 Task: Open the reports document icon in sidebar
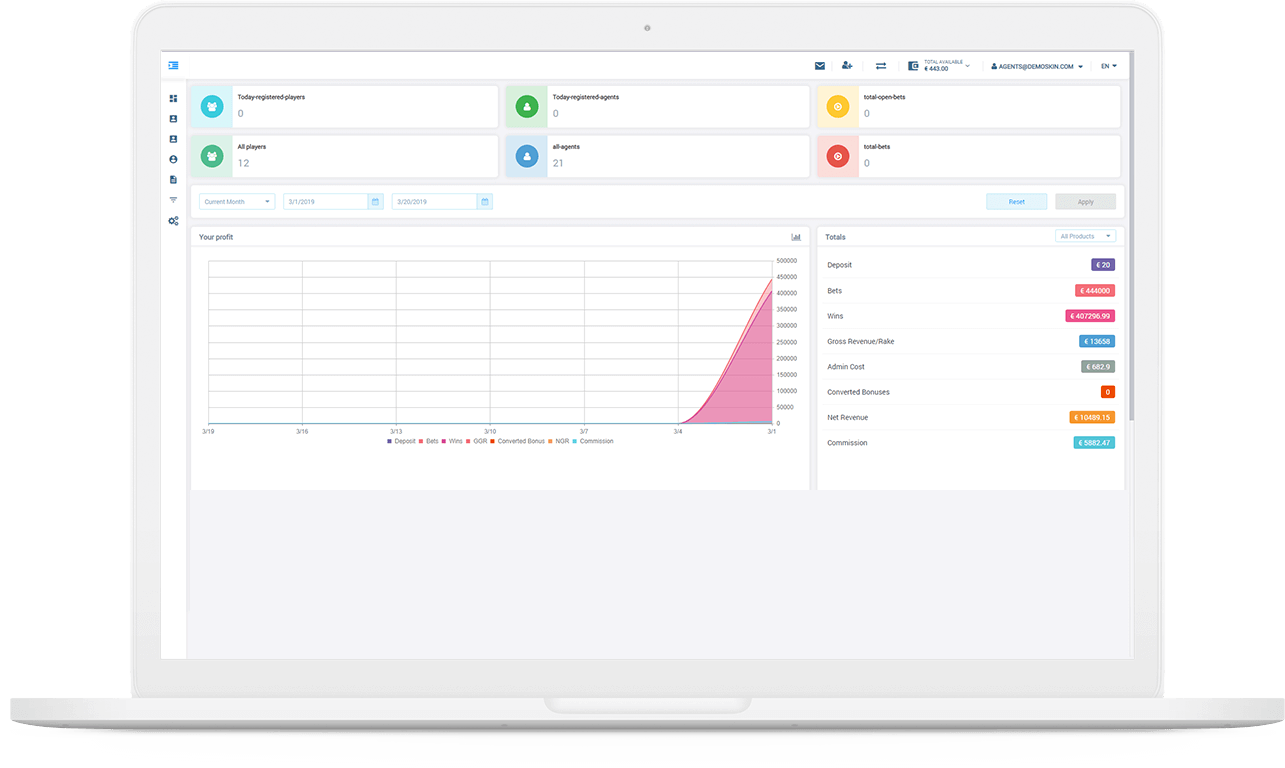[173, 179]
